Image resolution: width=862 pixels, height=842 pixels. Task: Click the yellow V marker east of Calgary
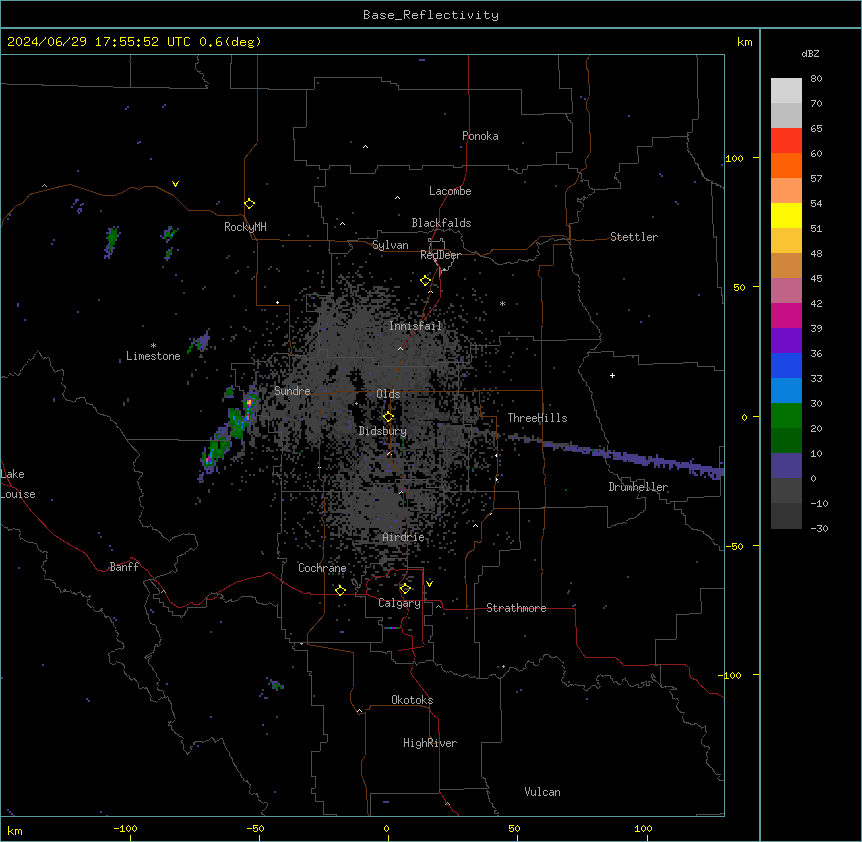[x=429, y=584]
